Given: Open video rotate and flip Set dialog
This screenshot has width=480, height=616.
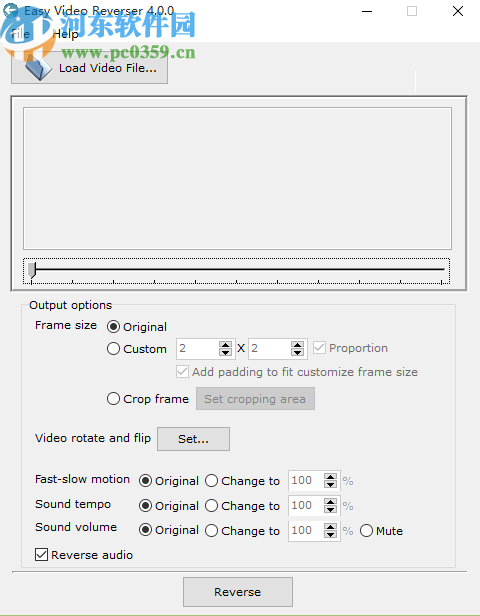Looking at the screenshot, I should coord(193,439).
